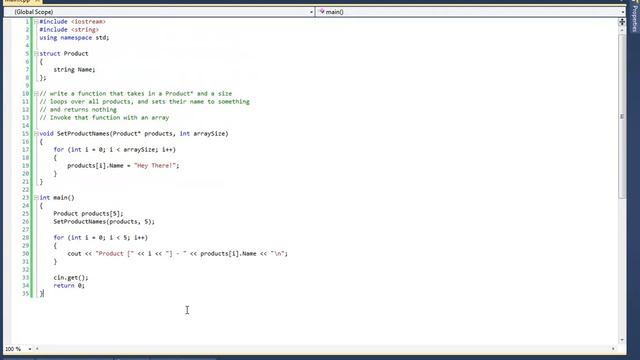Screen dimensions: 640x360
Task: Click line number 22 in the margin
Action: pos(25,189)
